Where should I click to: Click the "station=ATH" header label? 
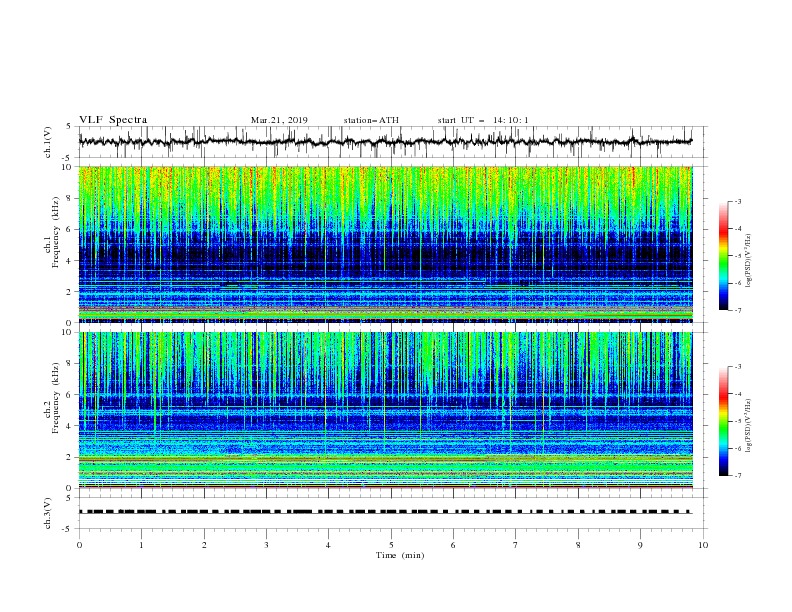(371, 120)
